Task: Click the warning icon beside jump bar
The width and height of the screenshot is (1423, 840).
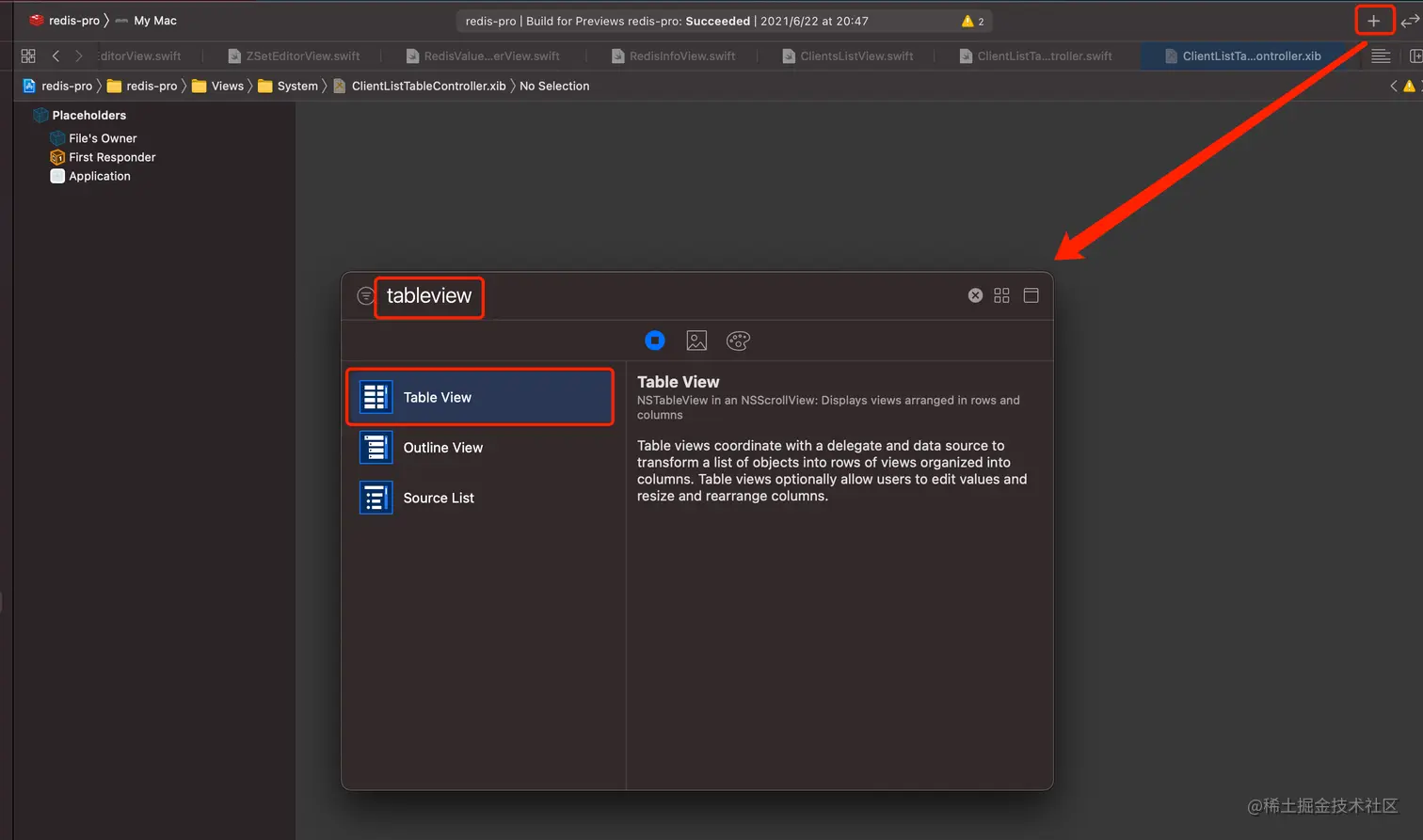Action: click(1409, 87)
